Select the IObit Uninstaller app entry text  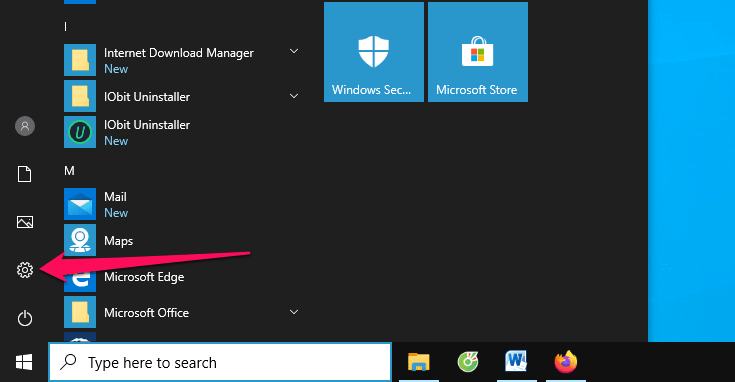pyautogui.click(x=147, y=125)
